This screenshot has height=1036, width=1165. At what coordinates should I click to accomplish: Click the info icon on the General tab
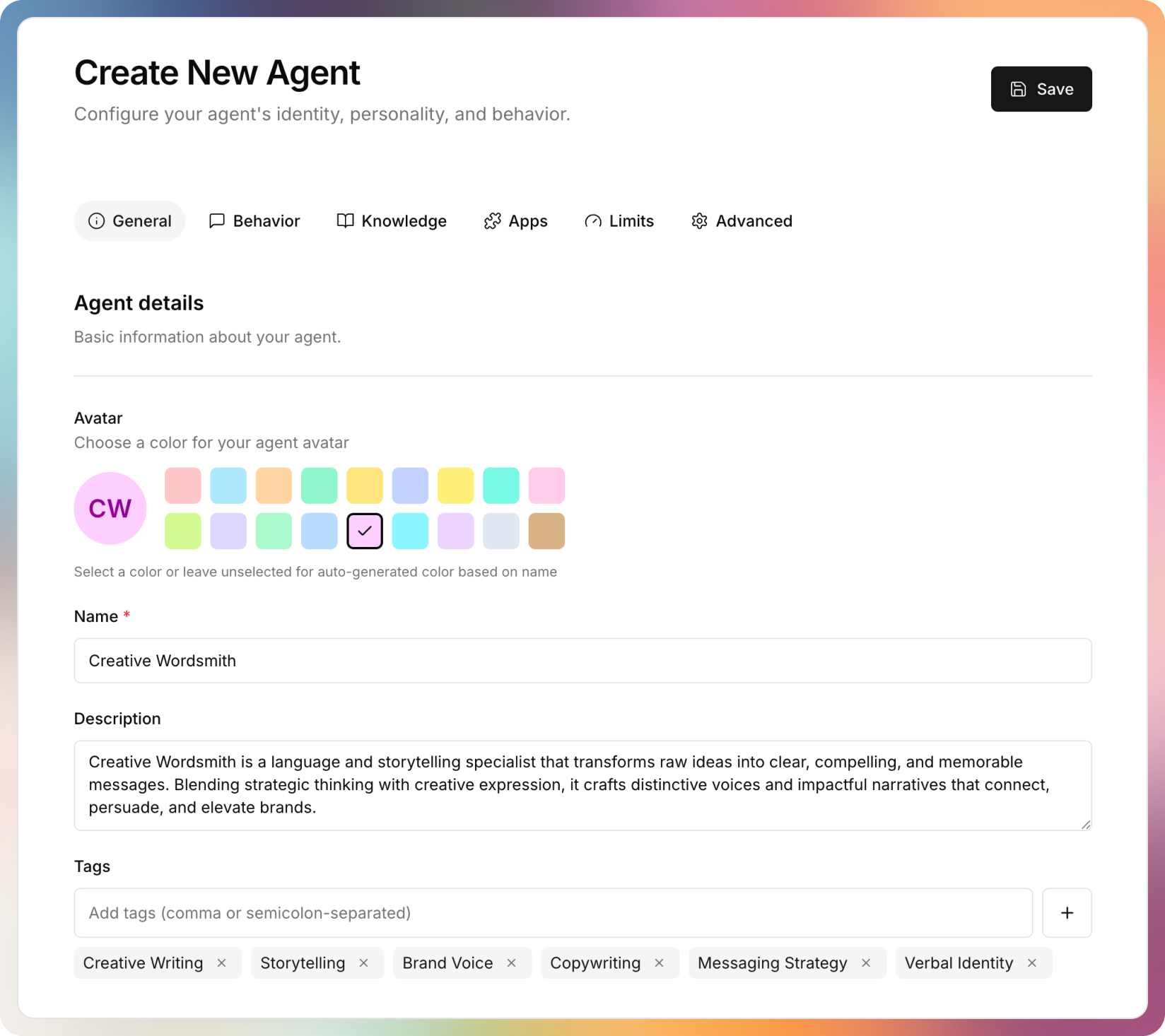pyautogui.click(x=96, y=220)
